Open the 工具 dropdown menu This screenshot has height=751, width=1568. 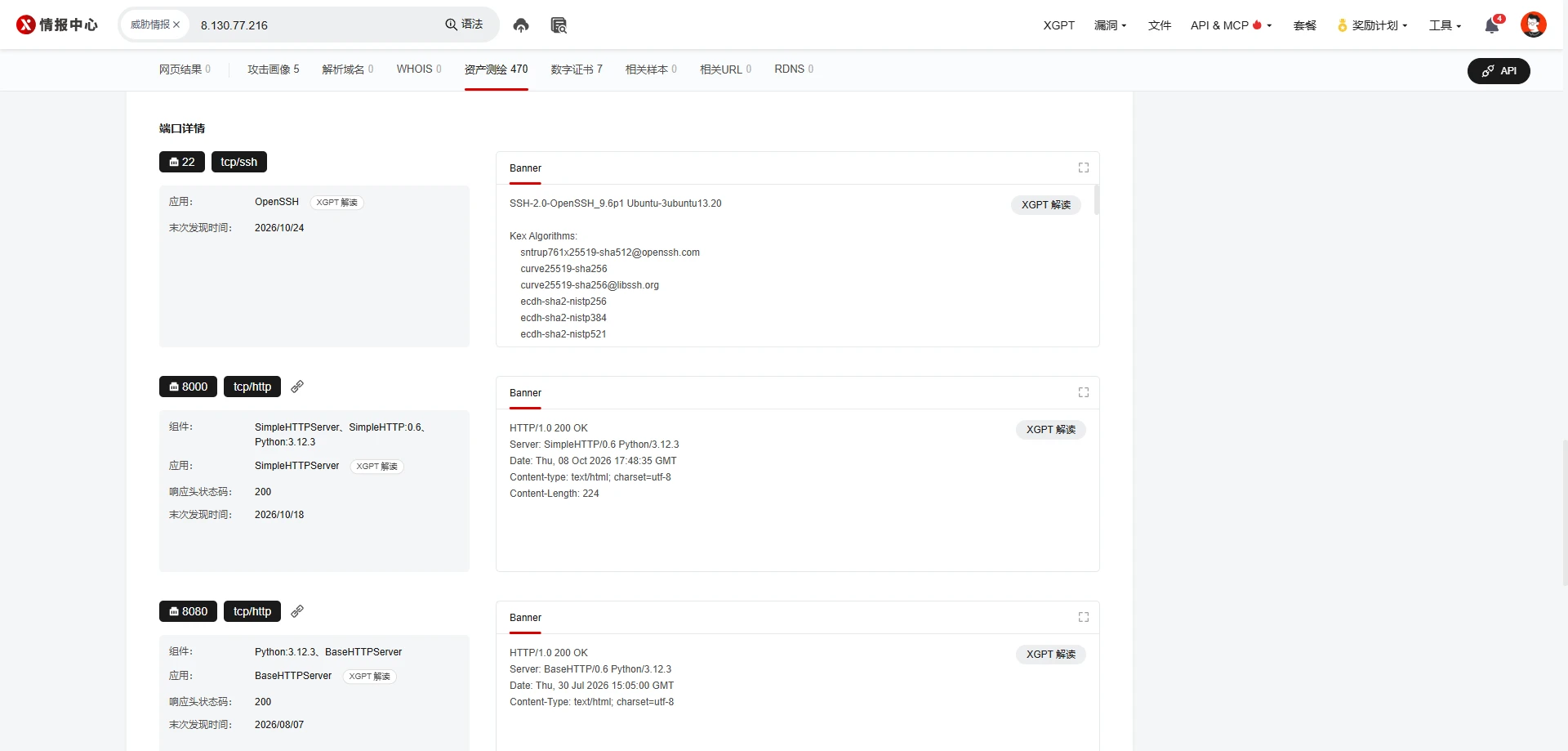pos(1445,25)
